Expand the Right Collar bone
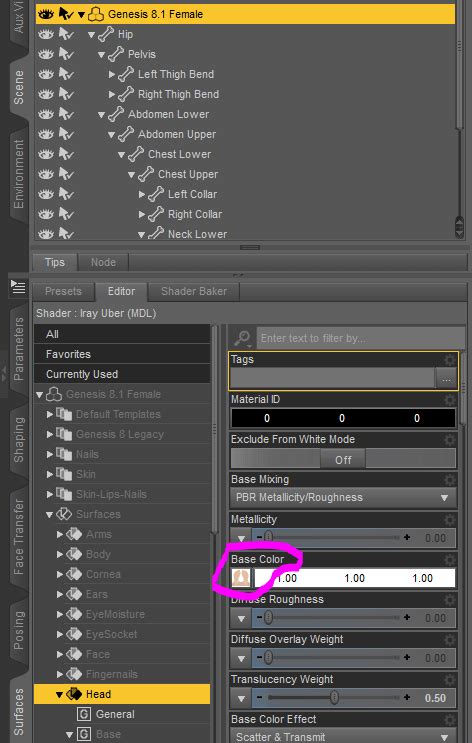Viewport: 472px width, 743px height. (x=142, y=214)
